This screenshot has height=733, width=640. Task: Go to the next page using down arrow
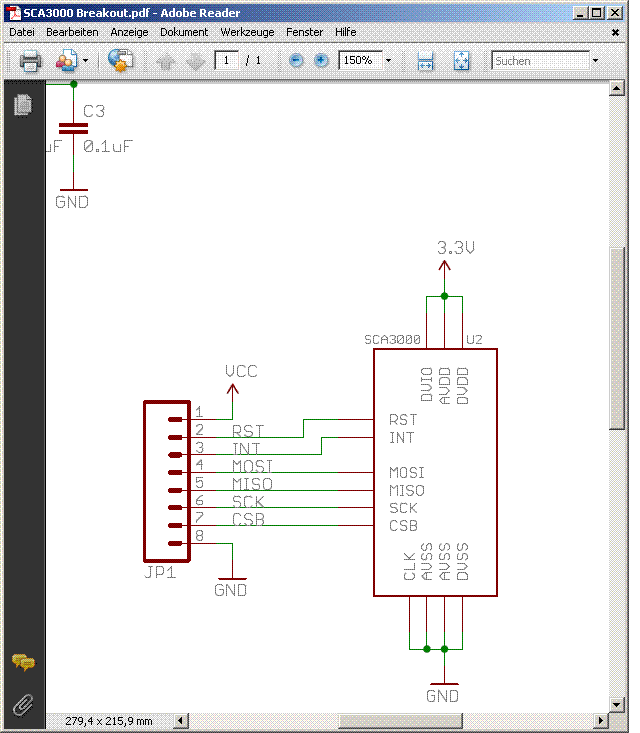(x=195, y=61)
